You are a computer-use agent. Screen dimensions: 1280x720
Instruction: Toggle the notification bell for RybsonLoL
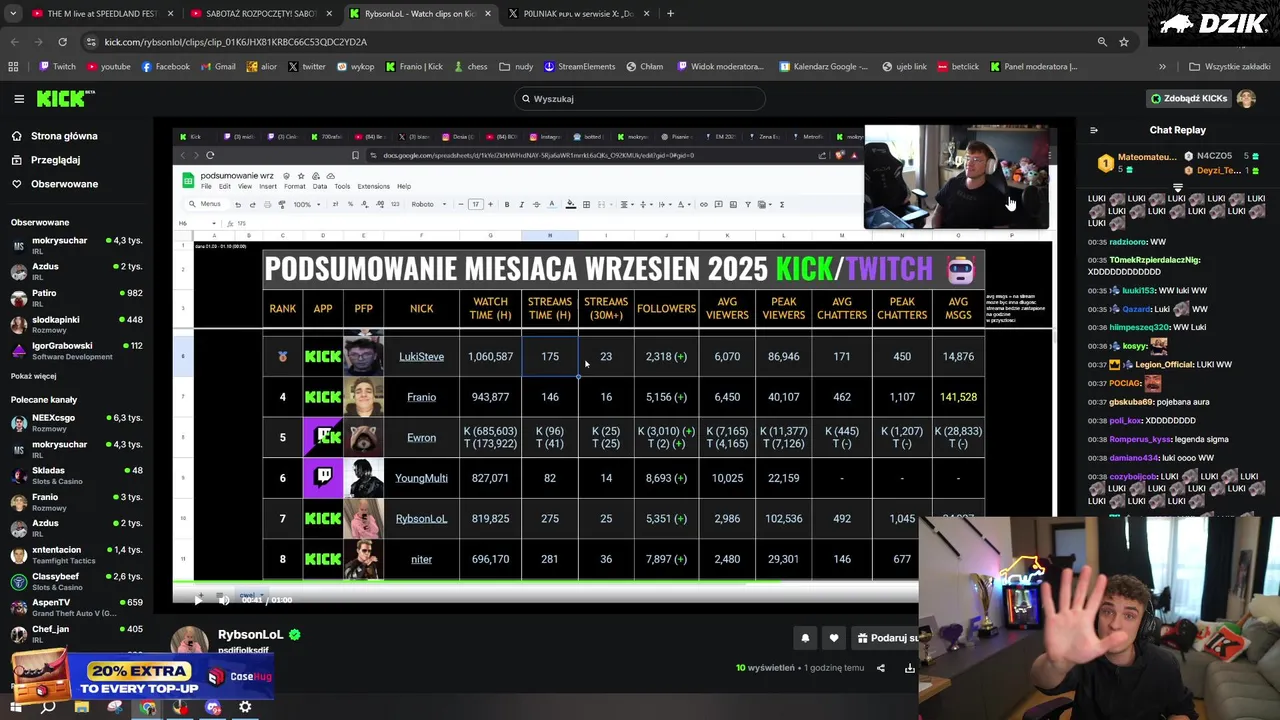tap(805, 638)
